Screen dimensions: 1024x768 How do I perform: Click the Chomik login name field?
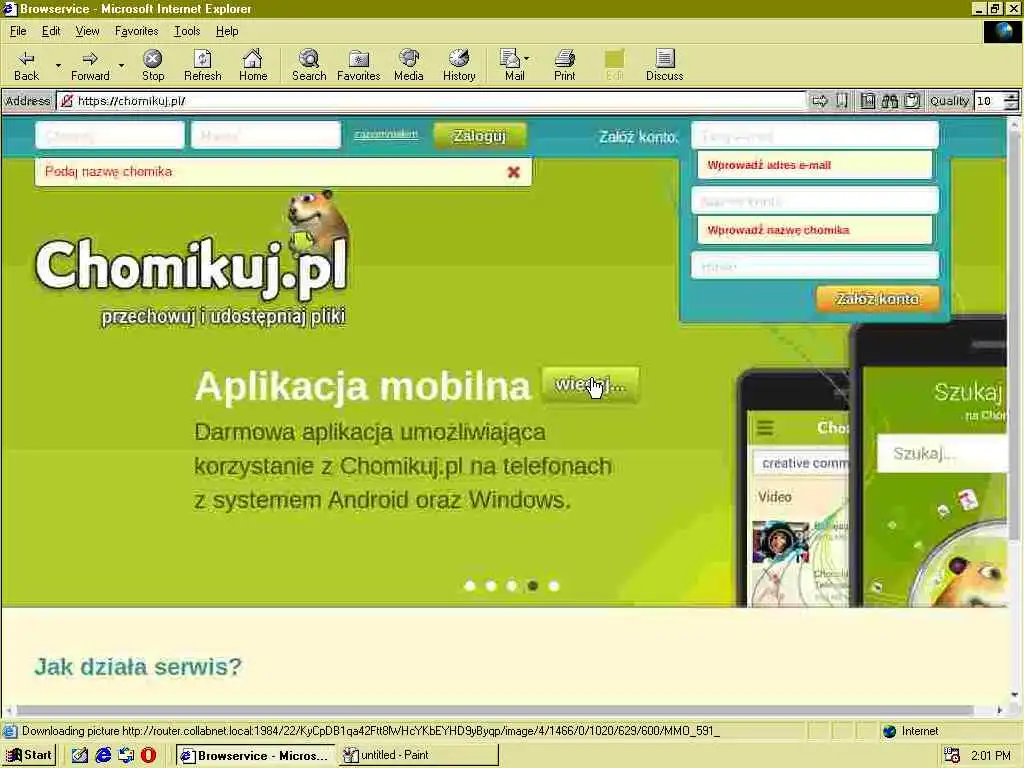pyautogui.click(x=110, y=136)
